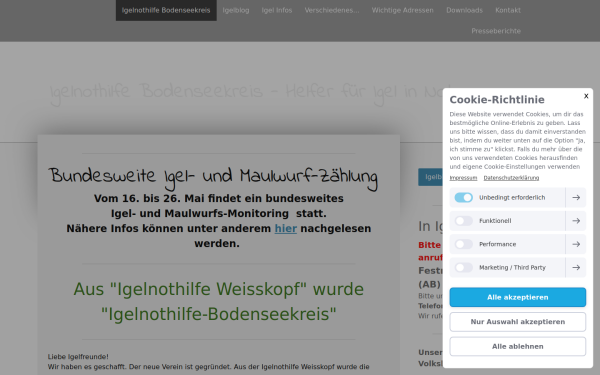Follow the 'hier' link about monitoring
600x375 pixels.
pyautogui.click(x=285, y=228)
